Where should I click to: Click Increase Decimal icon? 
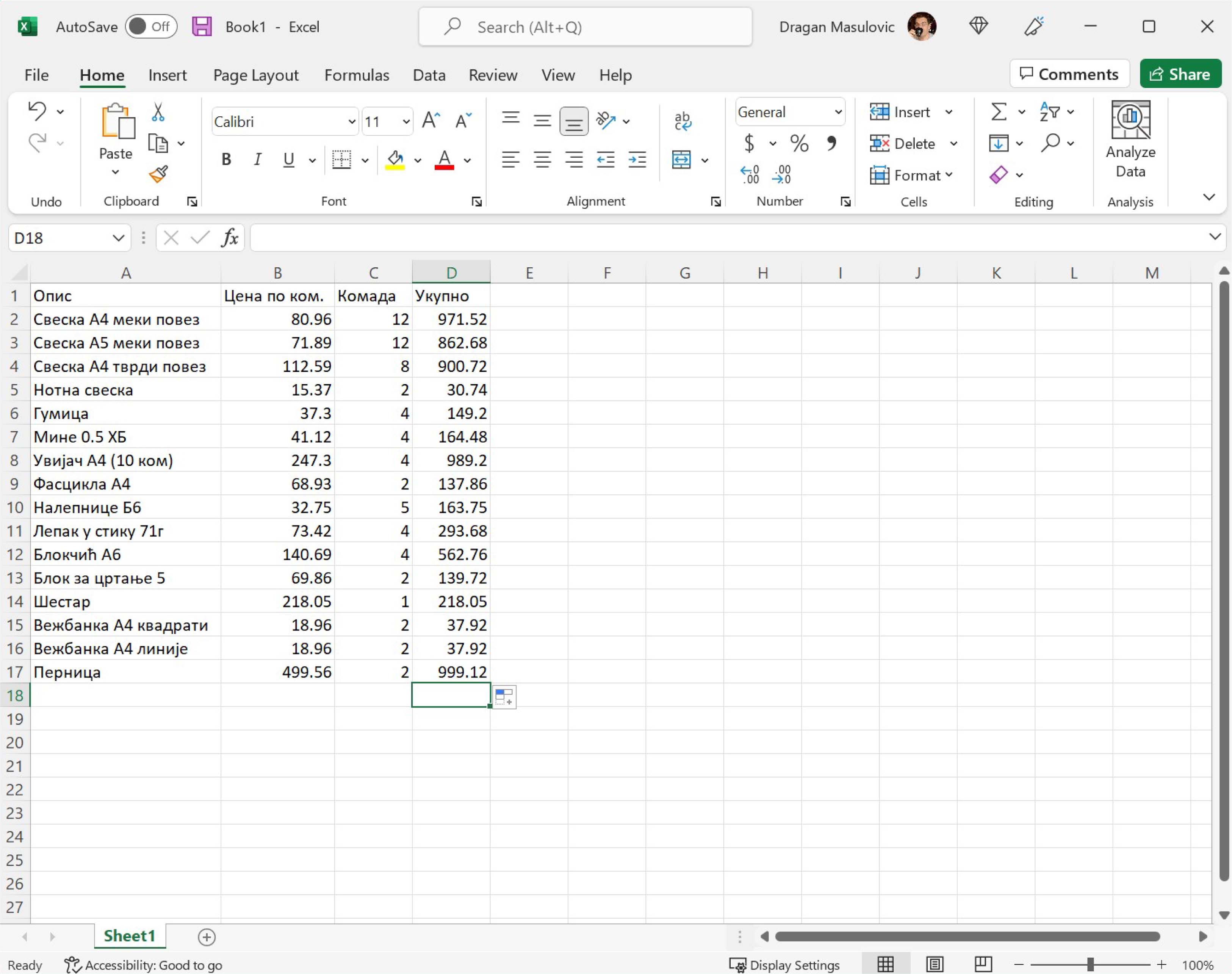click(749, 174)
